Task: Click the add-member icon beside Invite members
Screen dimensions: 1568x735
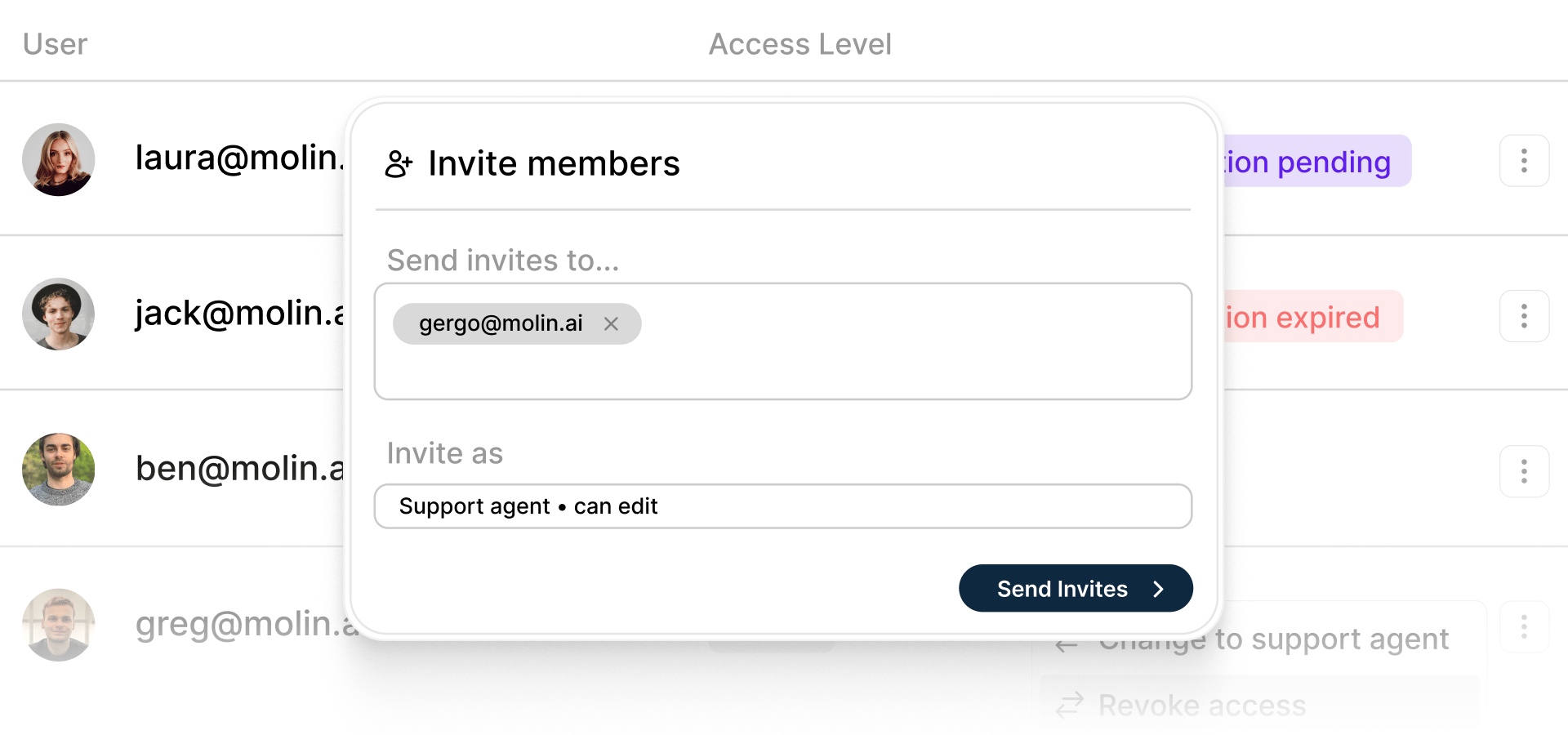Action: [x=399, y=164]
